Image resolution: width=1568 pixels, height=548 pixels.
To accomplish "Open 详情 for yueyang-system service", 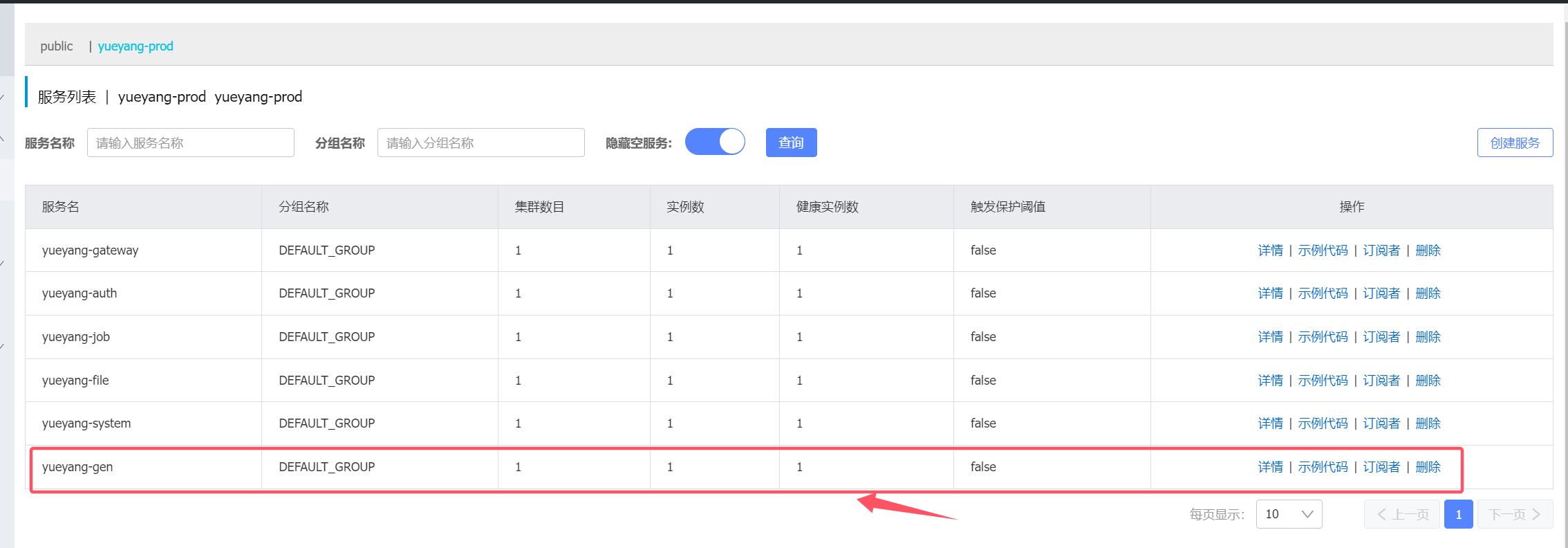I will point(1270,423).
